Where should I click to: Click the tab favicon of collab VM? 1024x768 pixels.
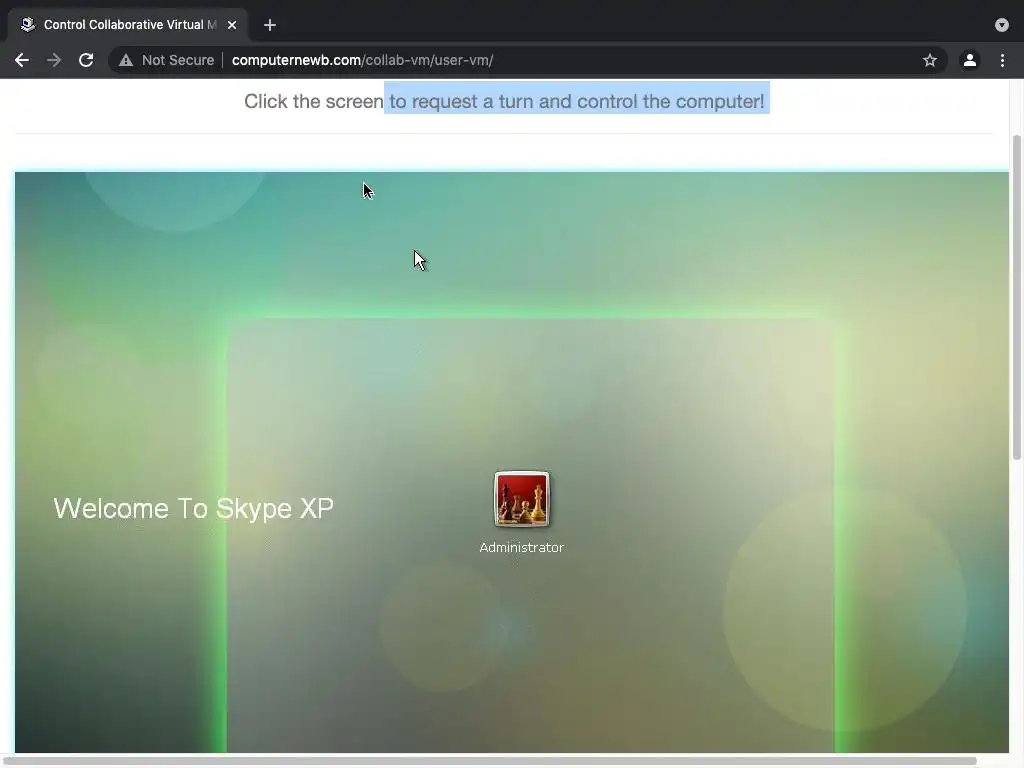pyautogui.click(x=27, y=25)
